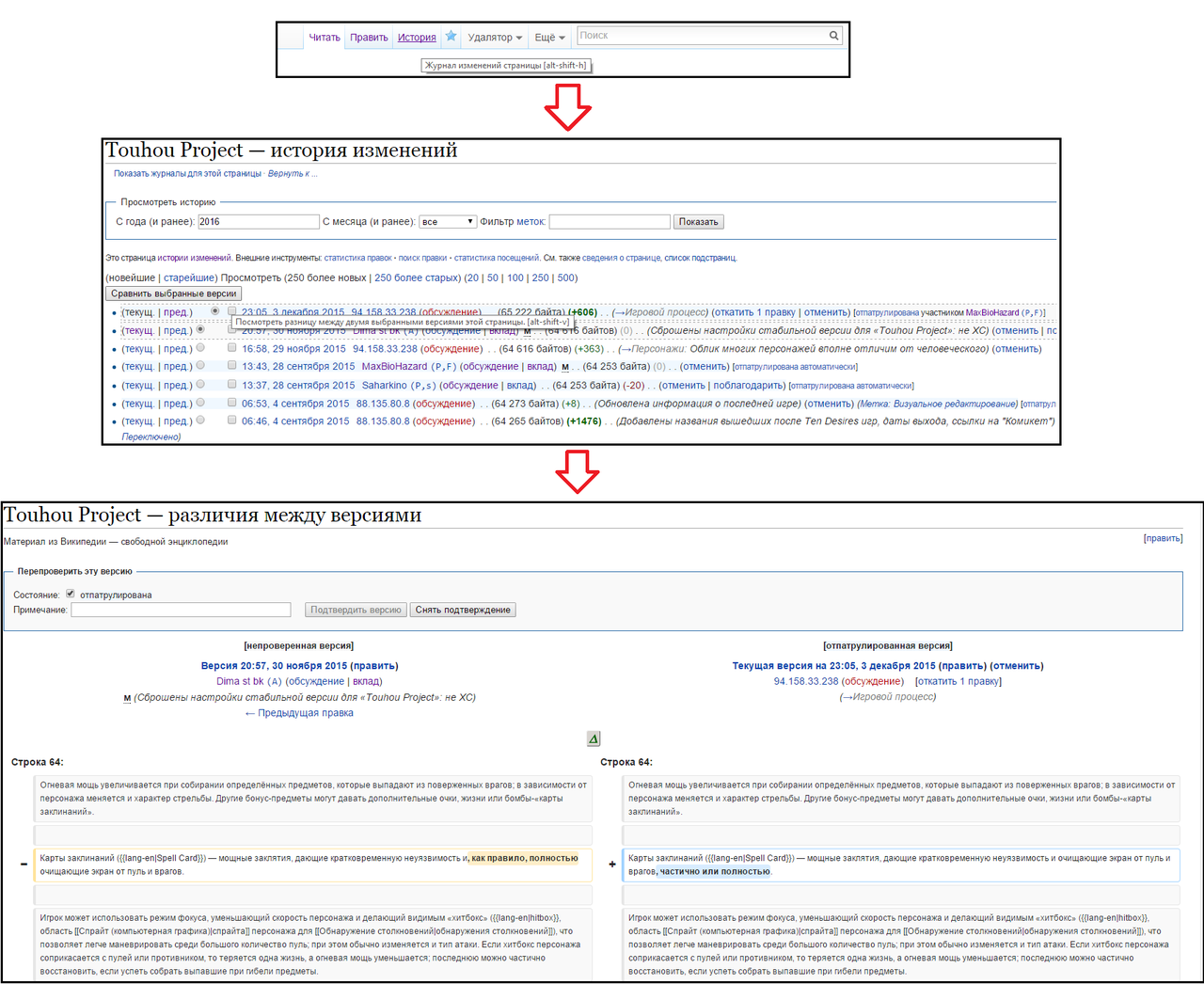
Task: Tick checkbox for 13:37, 28 сентября 2015 revision
Action: tap(231, 384)
